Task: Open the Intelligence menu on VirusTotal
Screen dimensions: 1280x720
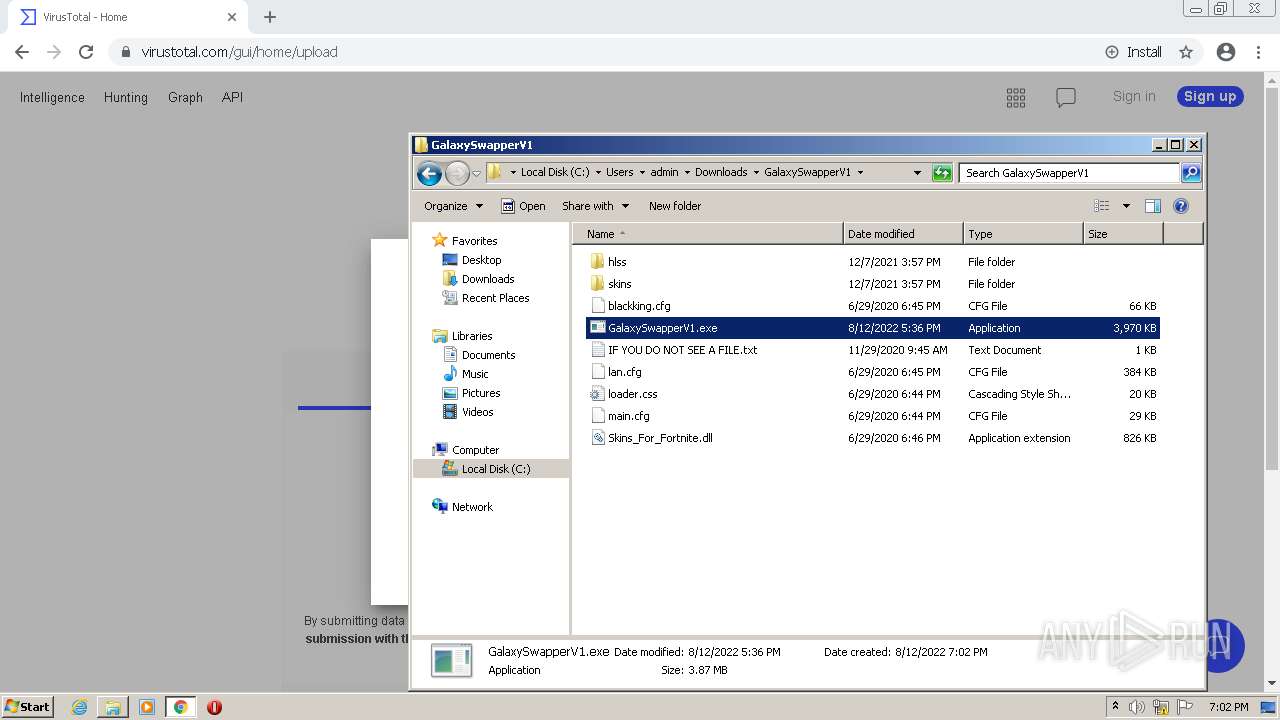Action: 52,97
